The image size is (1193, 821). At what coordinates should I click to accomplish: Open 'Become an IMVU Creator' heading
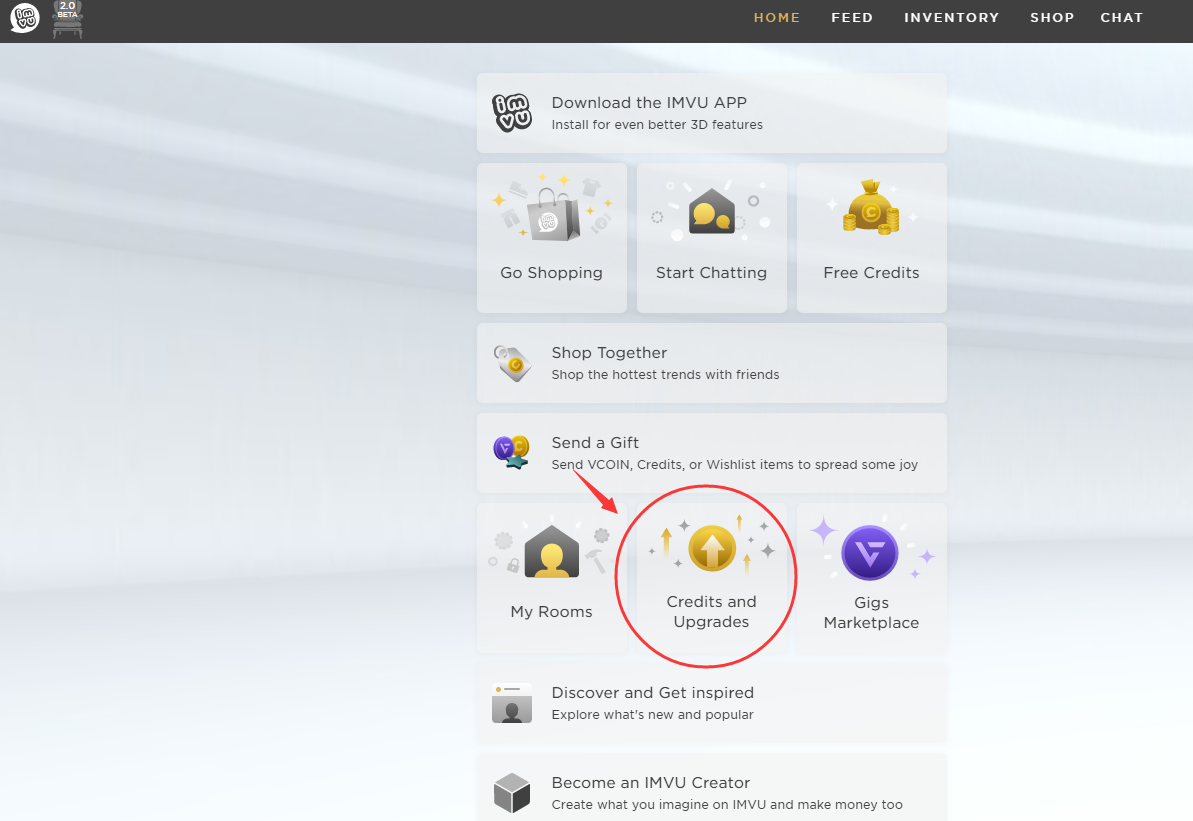point(651,783)
